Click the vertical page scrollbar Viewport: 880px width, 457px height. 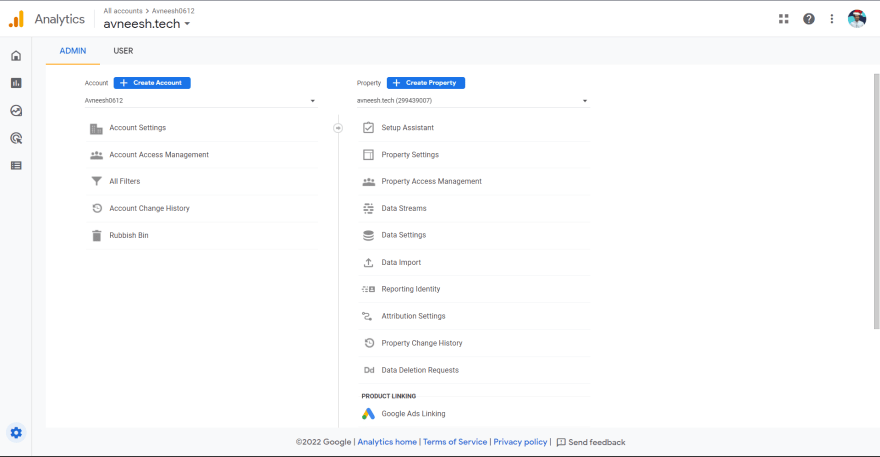[877, 201]
